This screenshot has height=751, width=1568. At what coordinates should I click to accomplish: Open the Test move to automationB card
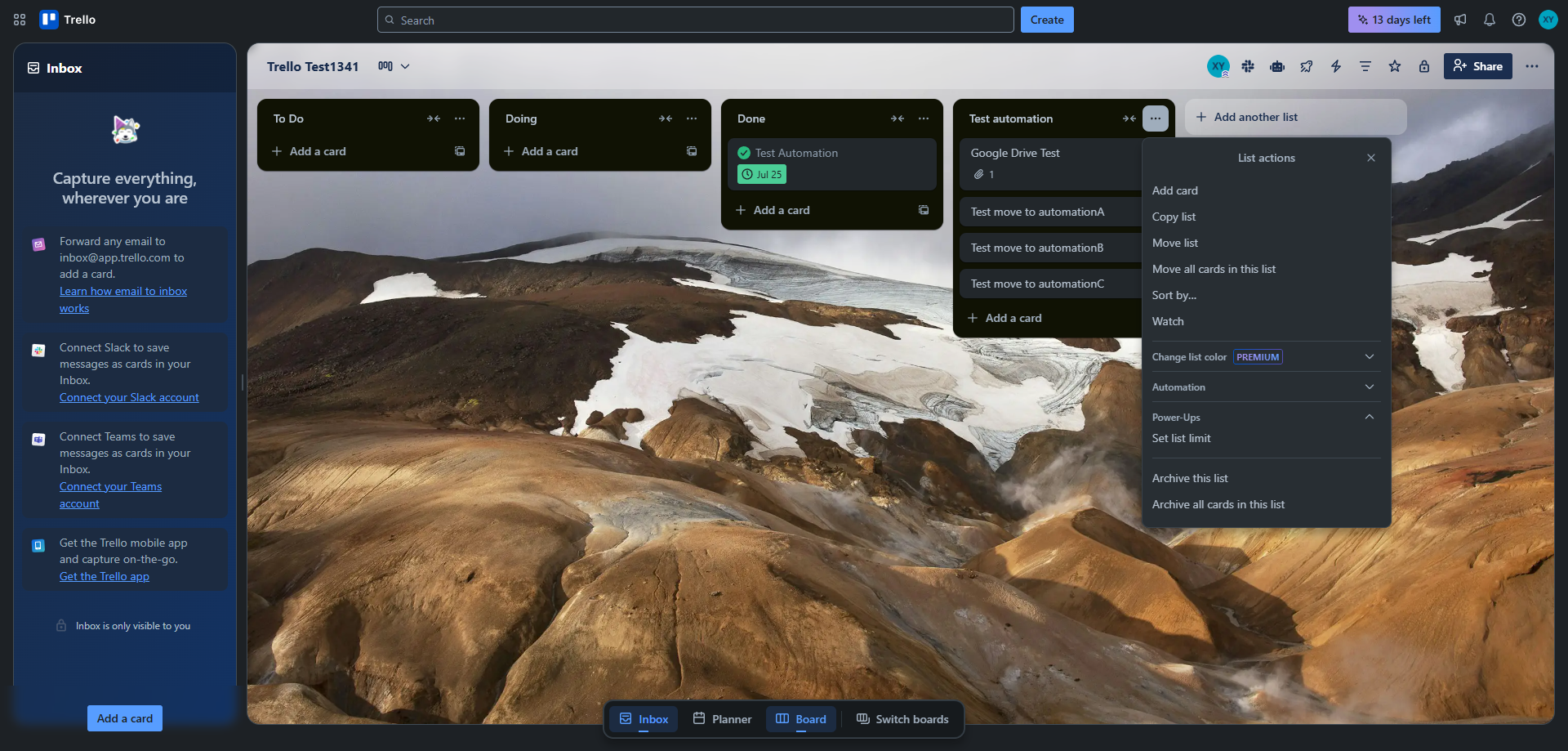coord(1051,248)
